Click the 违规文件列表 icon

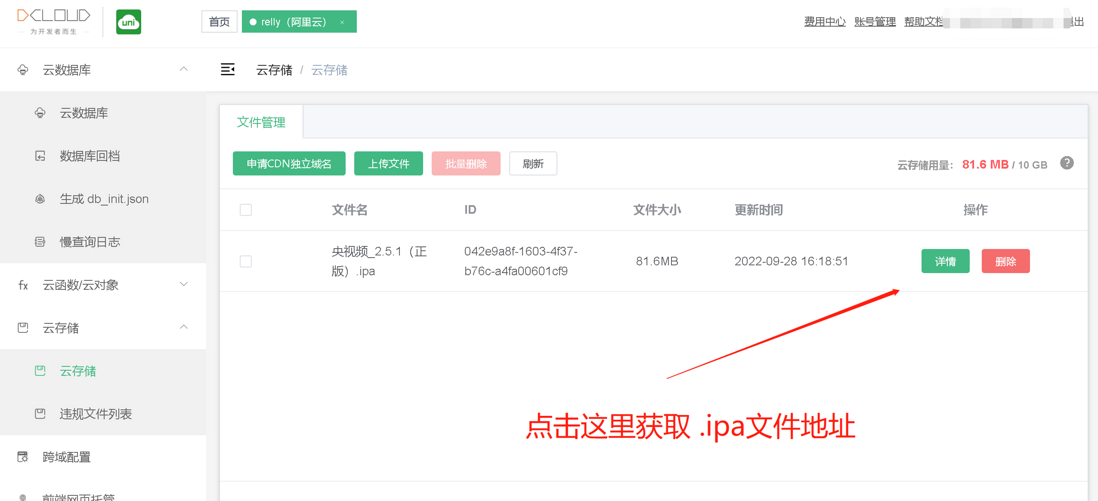tap(41, 414)
